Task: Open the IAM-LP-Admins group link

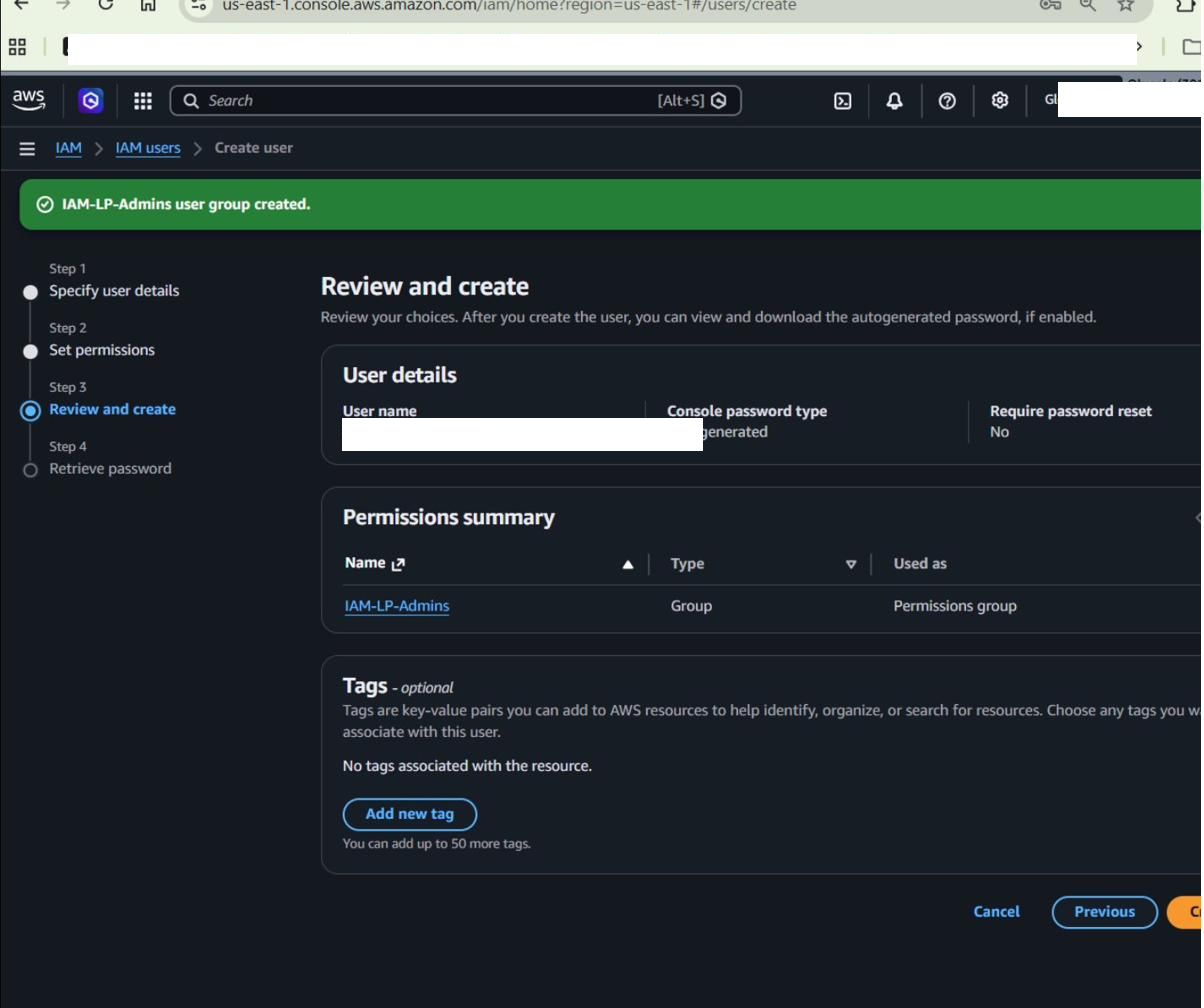Action: pyautogui.click(x=397, y=606)
